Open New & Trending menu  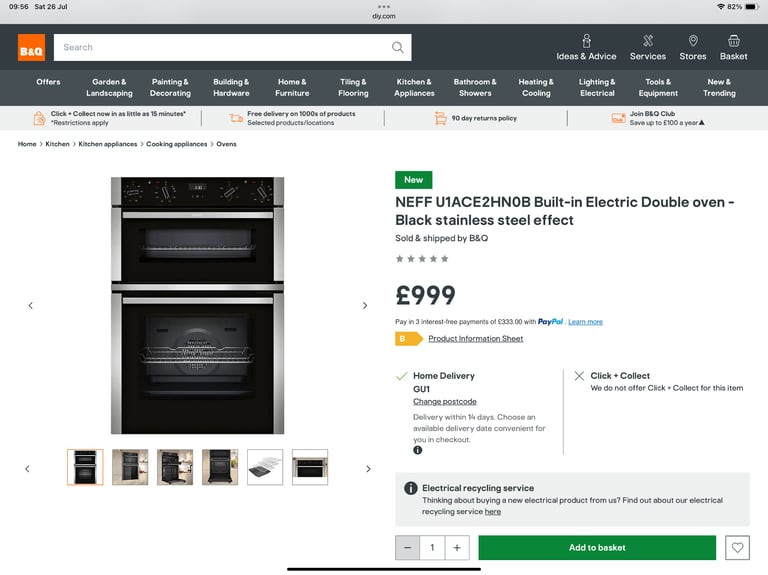[719, 87]
